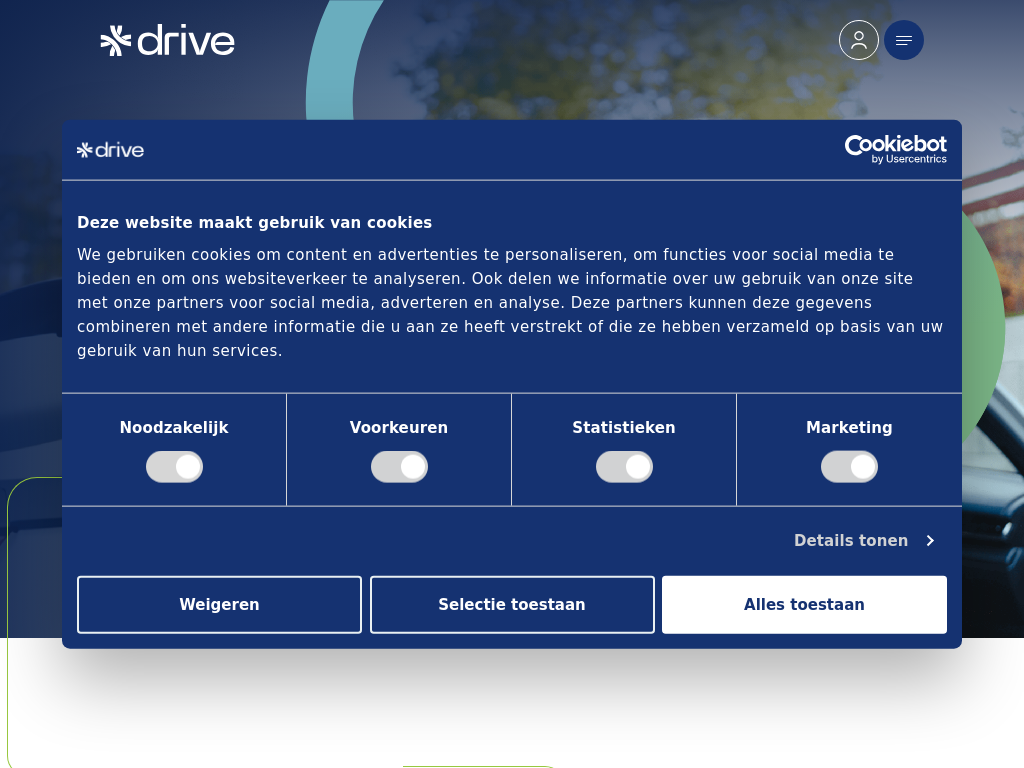Toggle the Noodzakelijk cookies switch

pyautogui.click(x=174, y=467)
